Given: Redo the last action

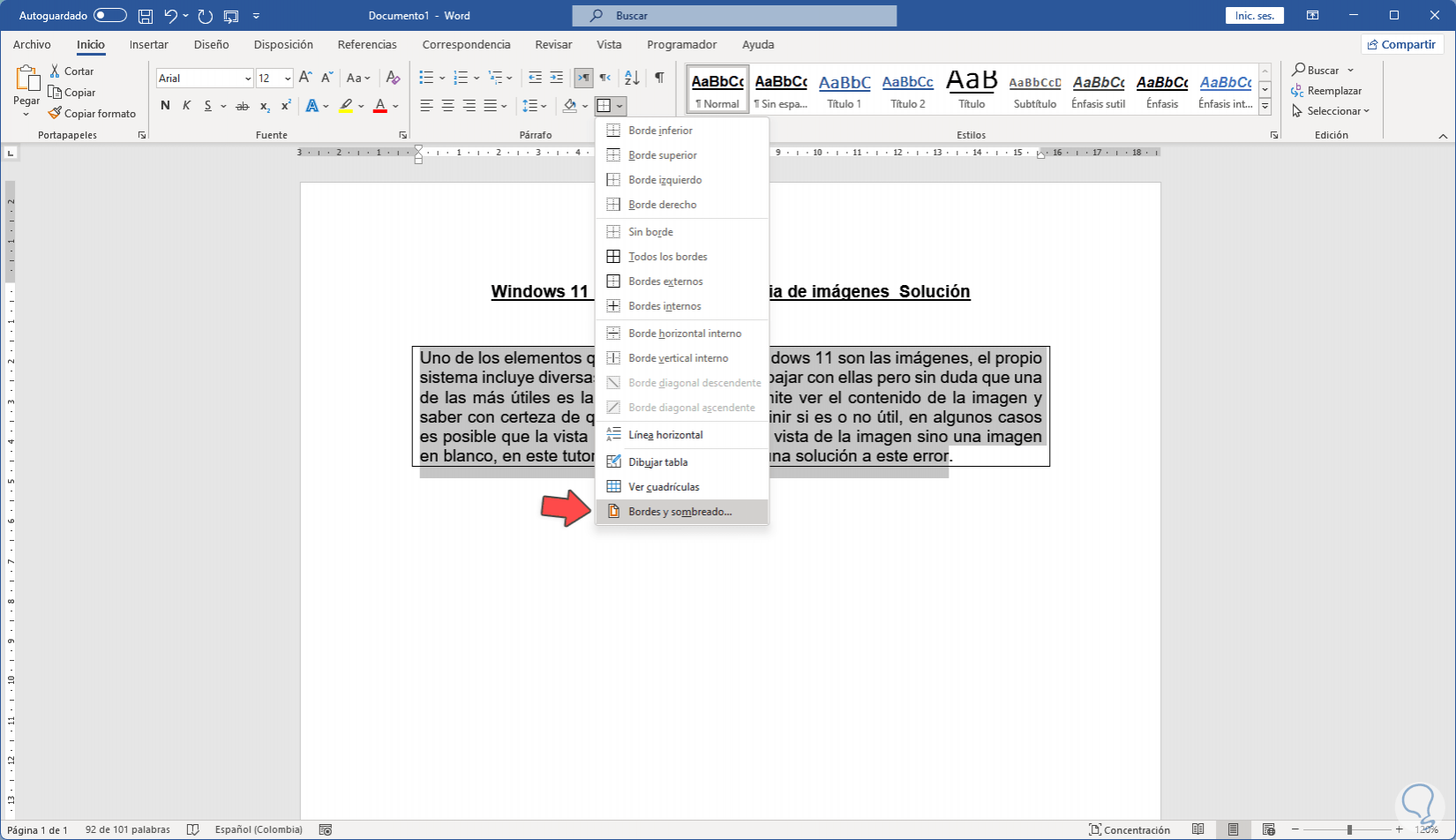Looking at the screenshot, I should coord(206,16).
